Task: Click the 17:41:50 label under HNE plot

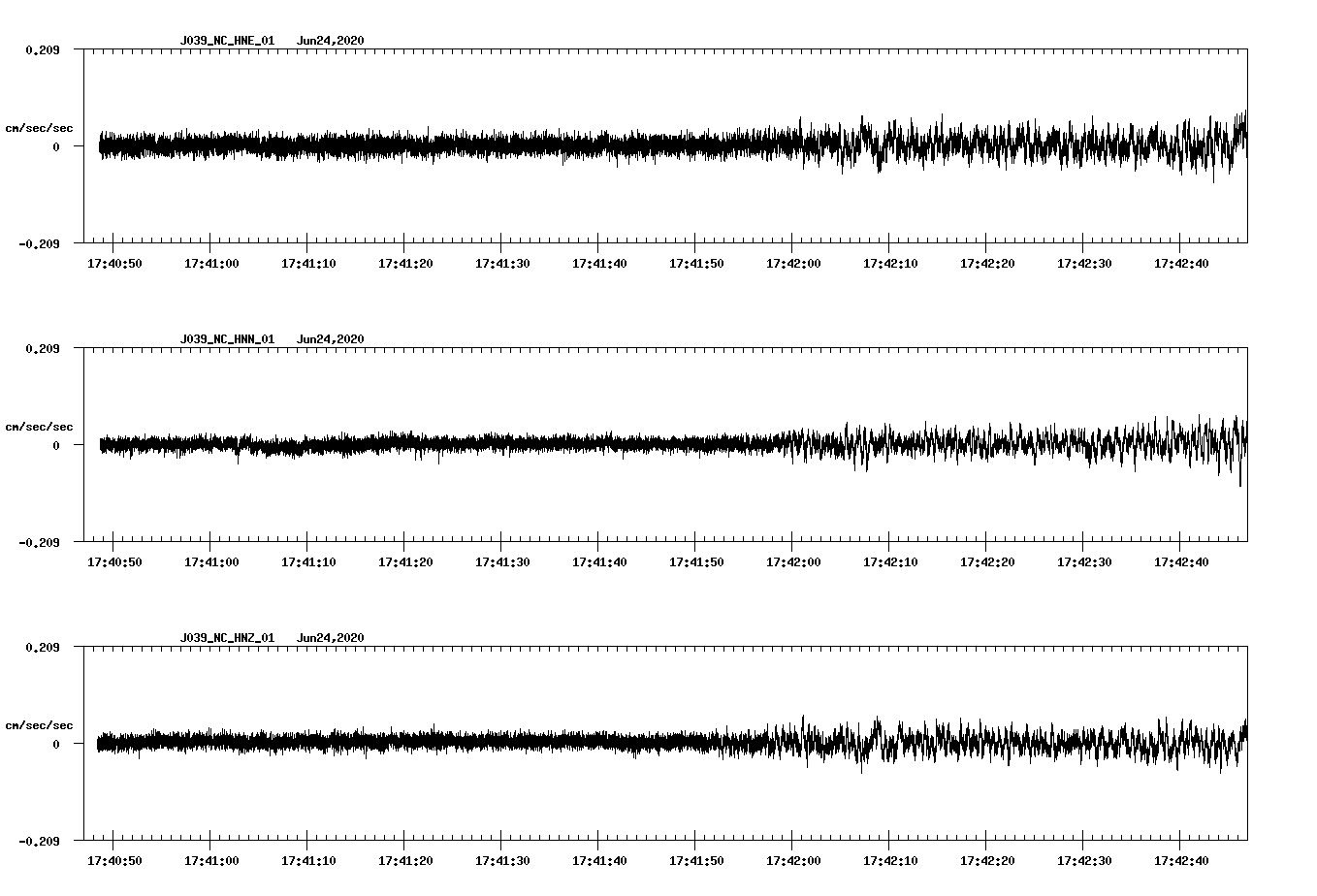Action: pos(696,263)
